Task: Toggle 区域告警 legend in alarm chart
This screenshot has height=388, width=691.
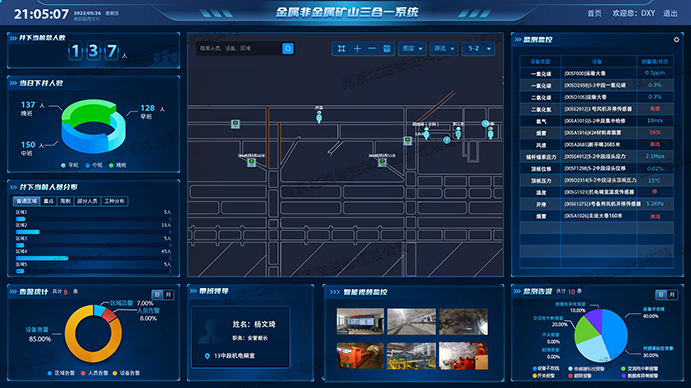Action: (61, 373)
